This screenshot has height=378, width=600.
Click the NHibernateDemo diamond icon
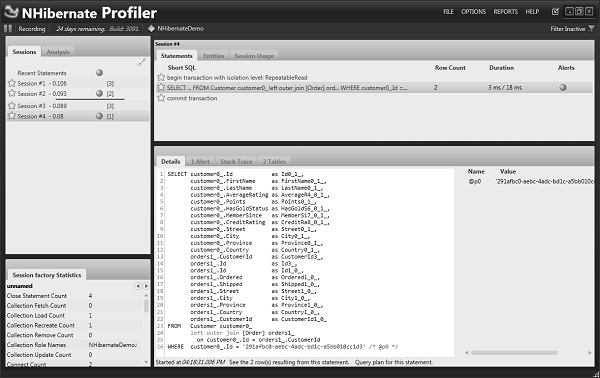[152, 28]
